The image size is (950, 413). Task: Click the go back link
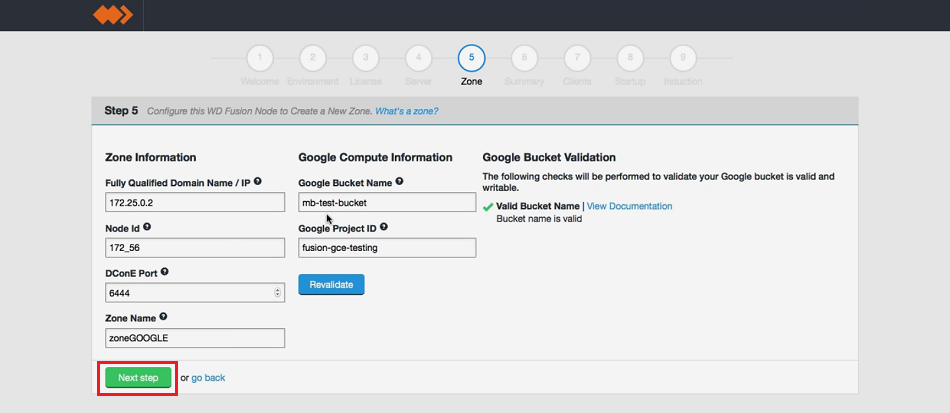pos(208,378)
